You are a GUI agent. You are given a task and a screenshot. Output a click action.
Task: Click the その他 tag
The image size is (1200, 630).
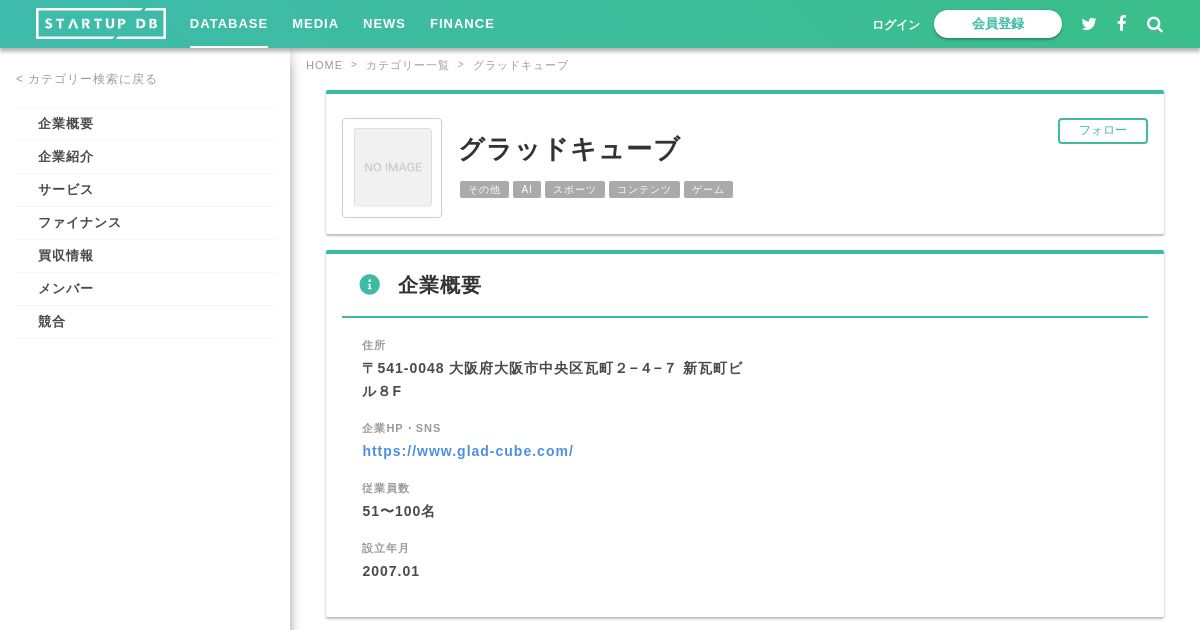tap(484, 190)
